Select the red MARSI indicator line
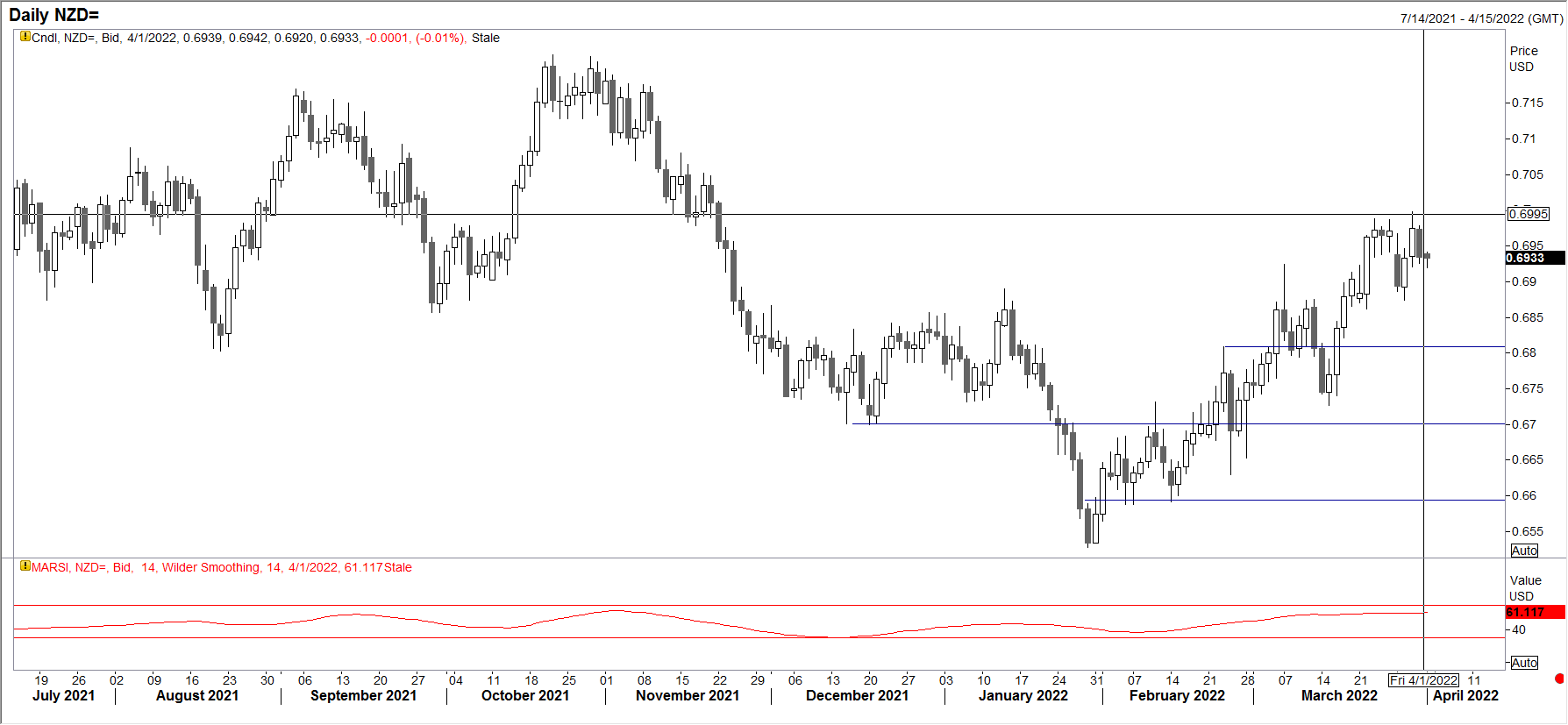Viewport: 1568px width, 725px height. pyautogui.click(x=721, y=622)
